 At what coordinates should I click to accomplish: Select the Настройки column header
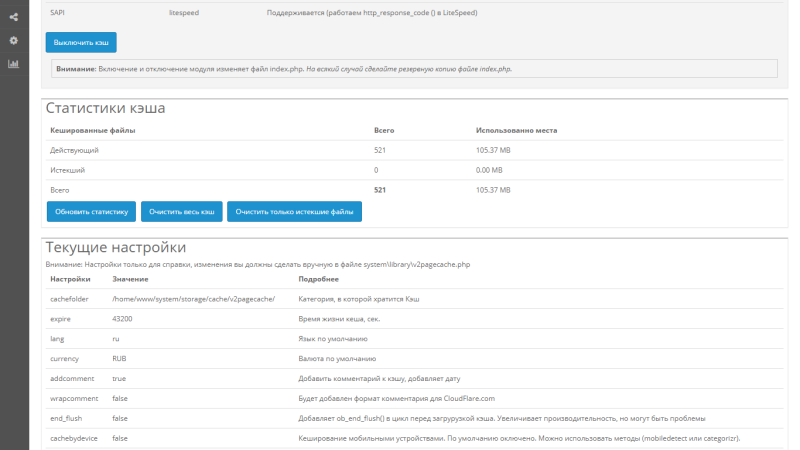70,279
